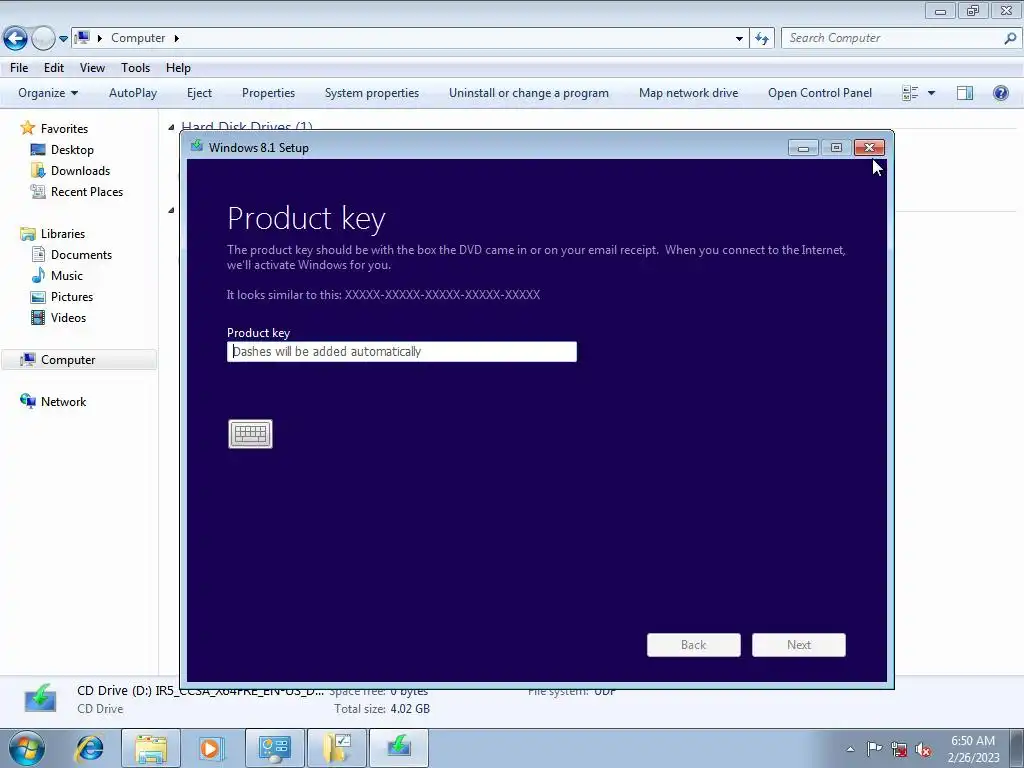1024x768 pixels.
Task: Click Eject in the Explorer toolbar
Action: [x=199, y=93]
